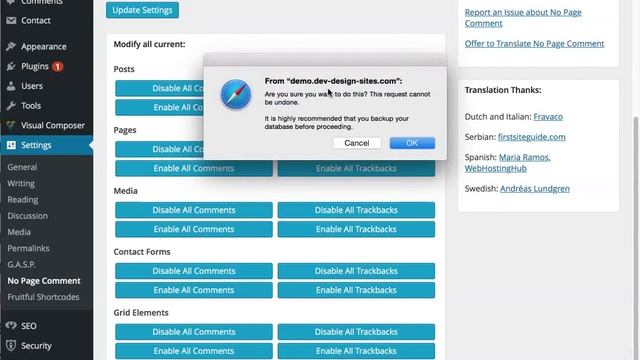Open the firstsiteguide.com link
Screen dimensions: 640x360
click(531, 137)
